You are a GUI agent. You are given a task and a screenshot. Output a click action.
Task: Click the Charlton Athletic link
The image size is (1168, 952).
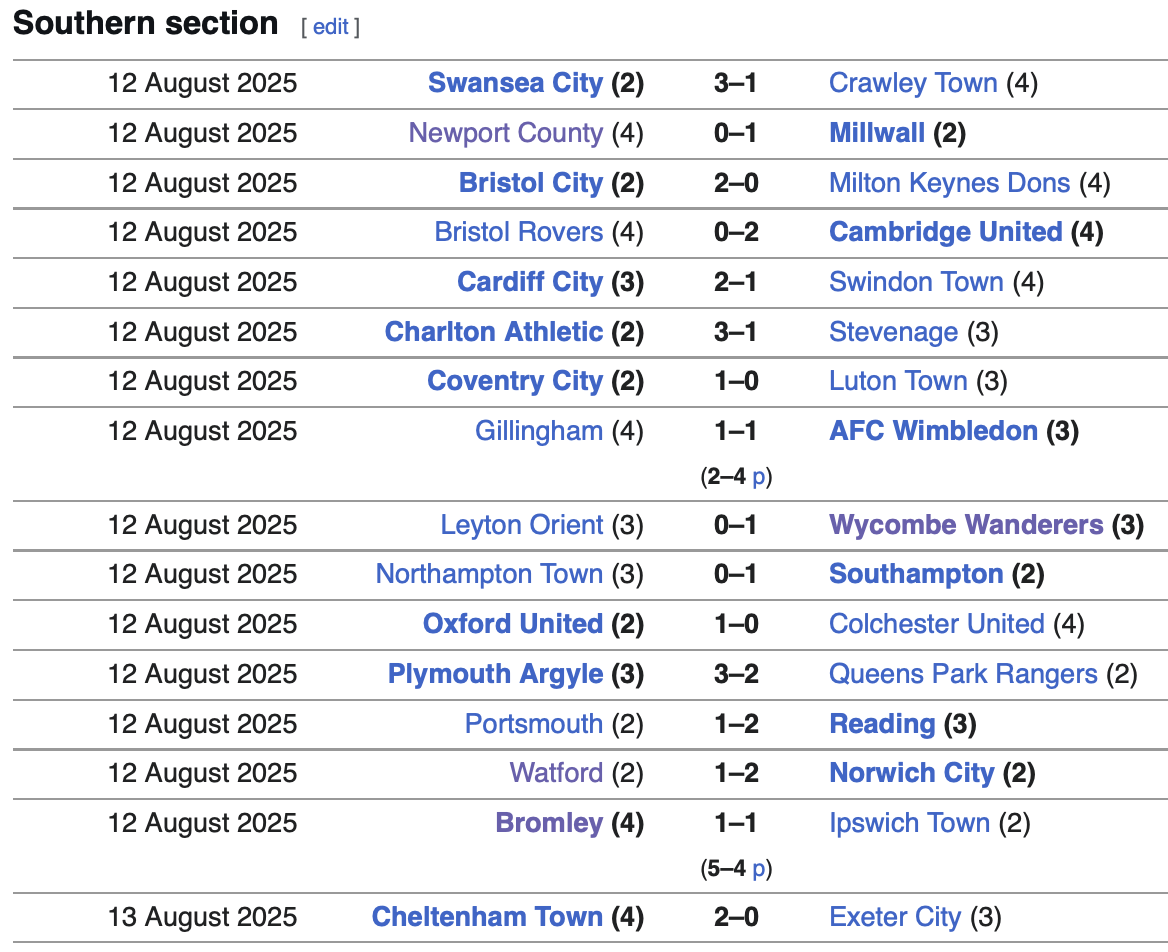[x=494, y=332]
